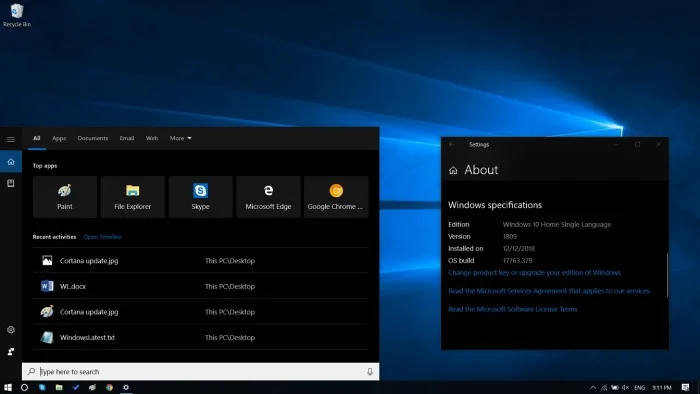Click the OS build value 17763.379

tap(517, 261)
